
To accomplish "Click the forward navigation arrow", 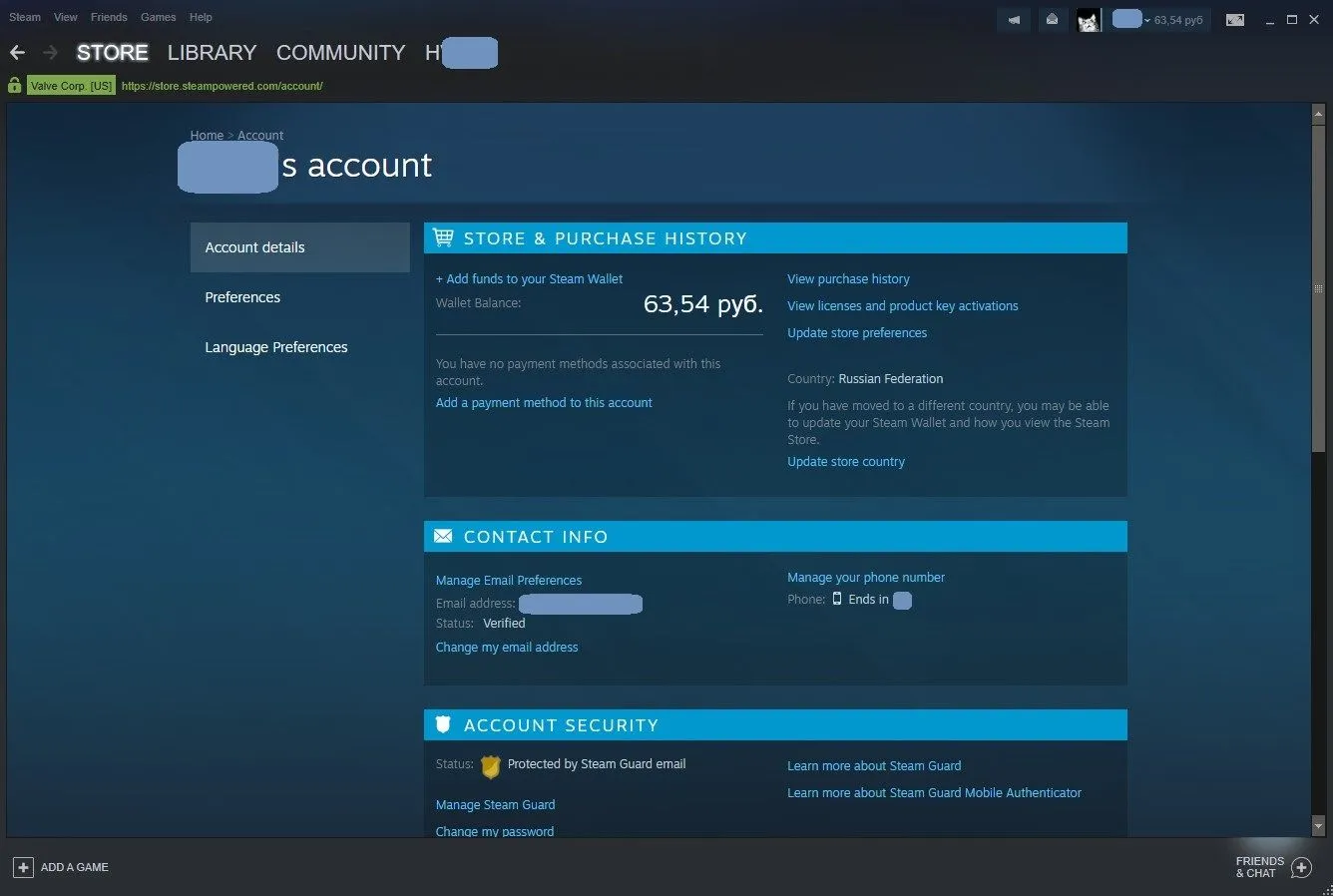I will pyautogui.click(x=51, y=53).
